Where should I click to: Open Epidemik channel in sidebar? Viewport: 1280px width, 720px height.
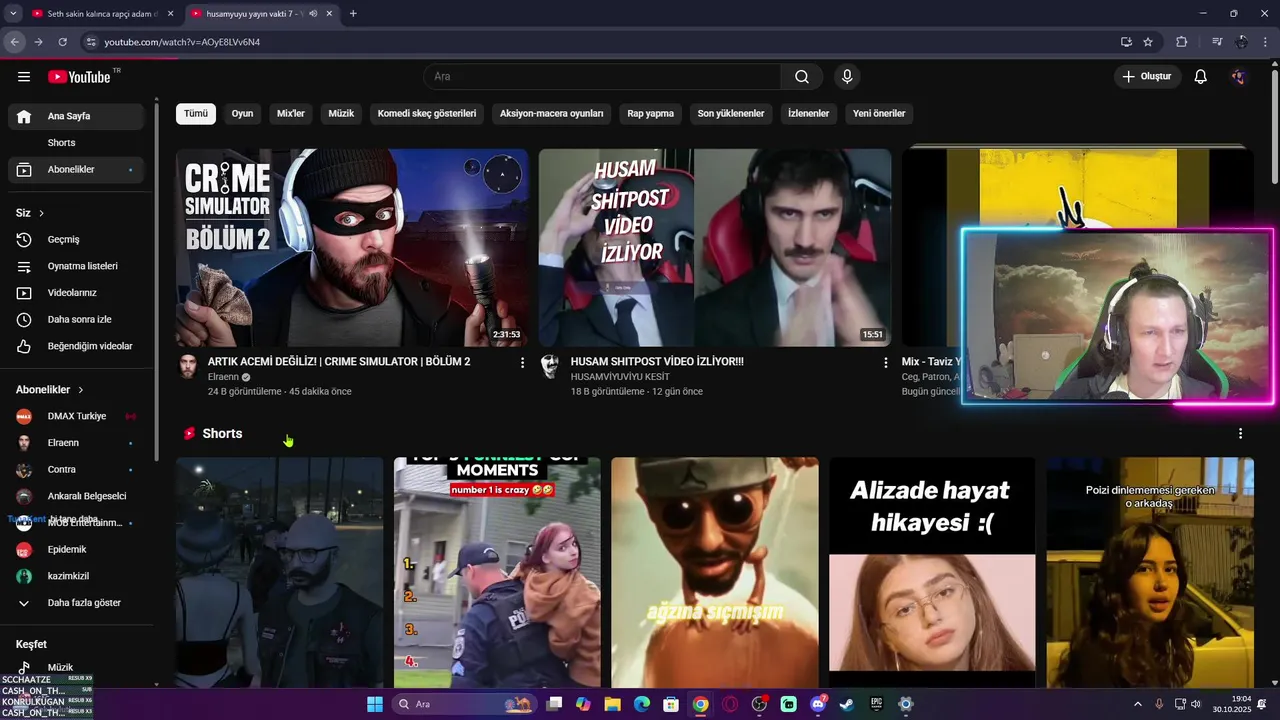point(76,550)
